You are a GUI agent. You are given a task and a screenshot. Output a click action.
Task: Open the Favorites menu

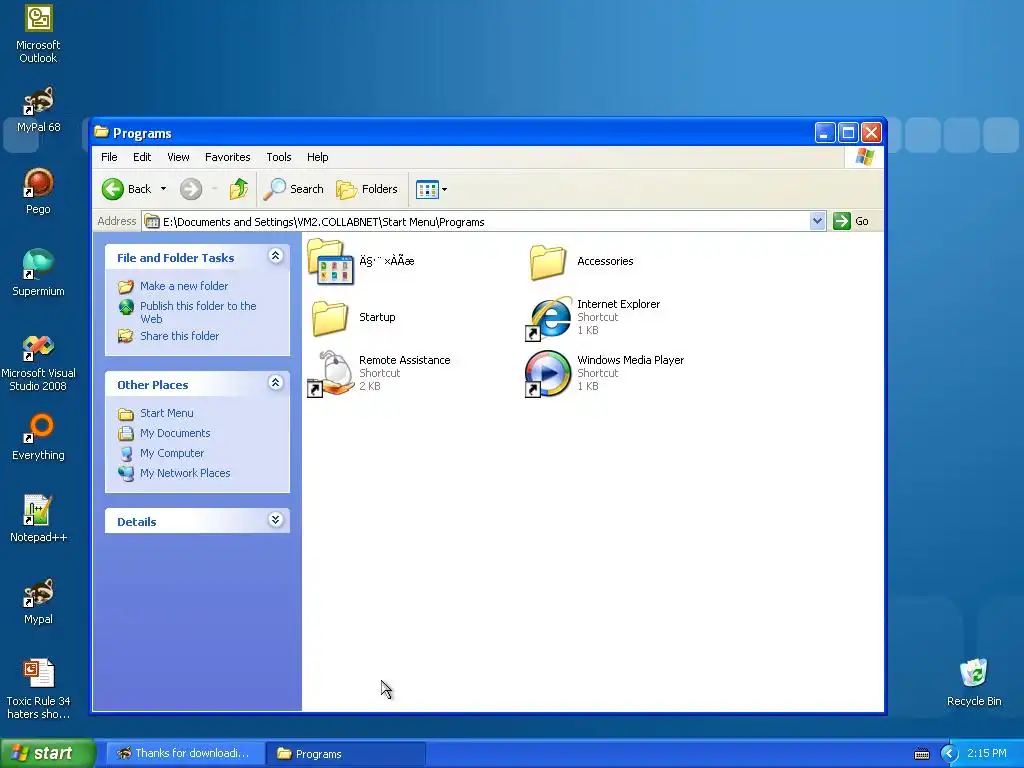point(227,157)
